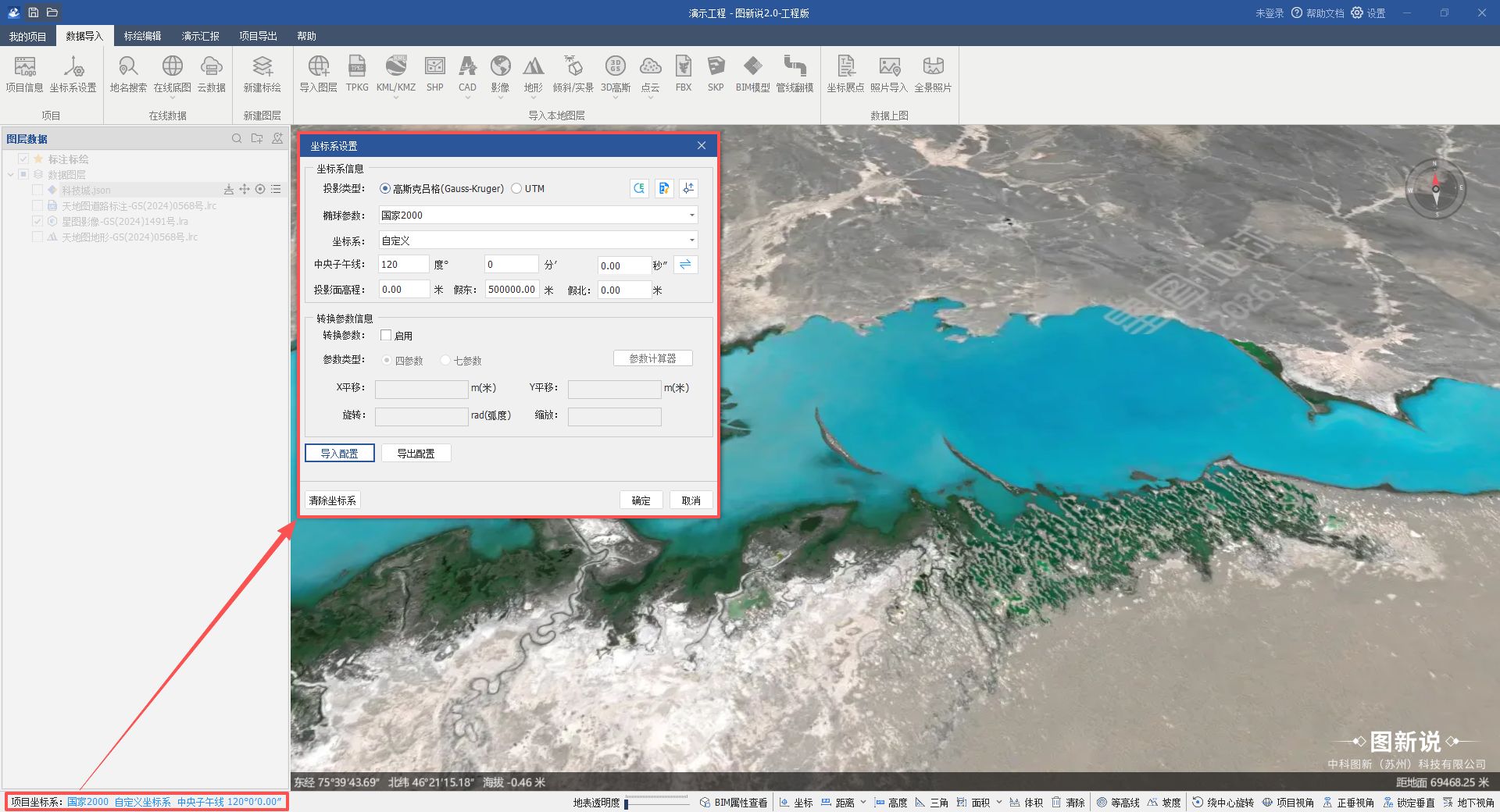
Task: Import an SKP model
Action: [x=716, y=75]
